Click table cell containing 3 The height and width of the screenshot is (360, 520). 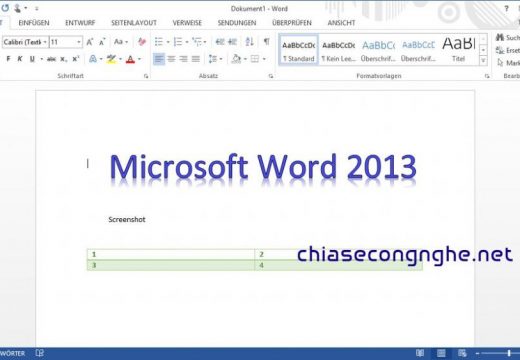click(171, 265)
